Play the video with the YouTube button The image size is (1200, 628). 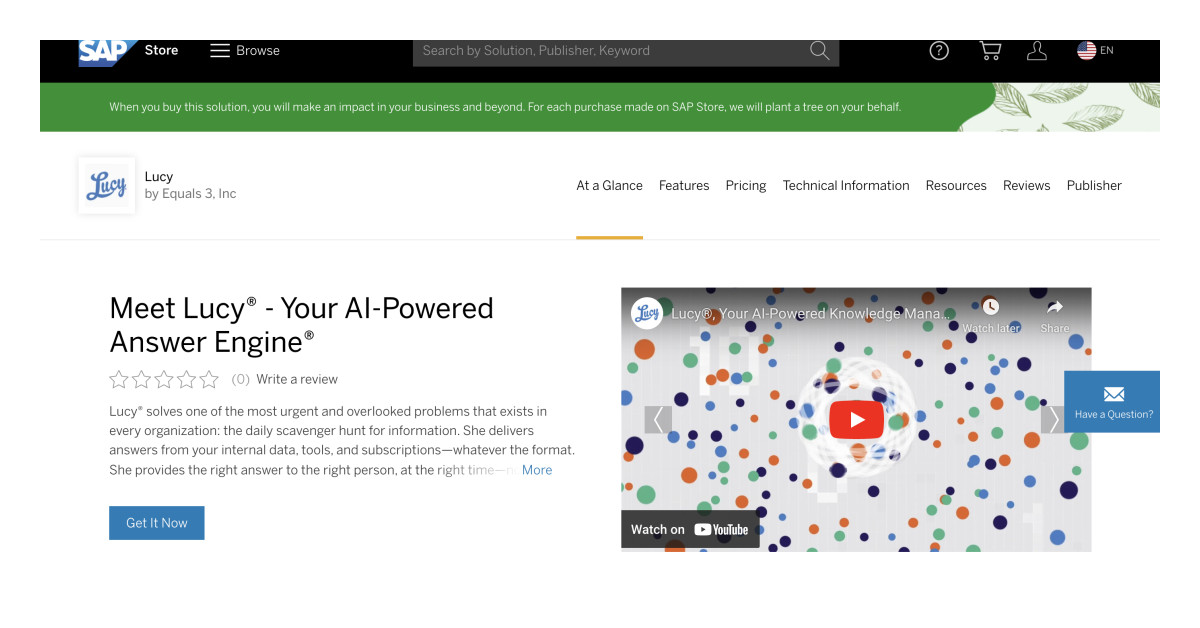coord(856,419)
